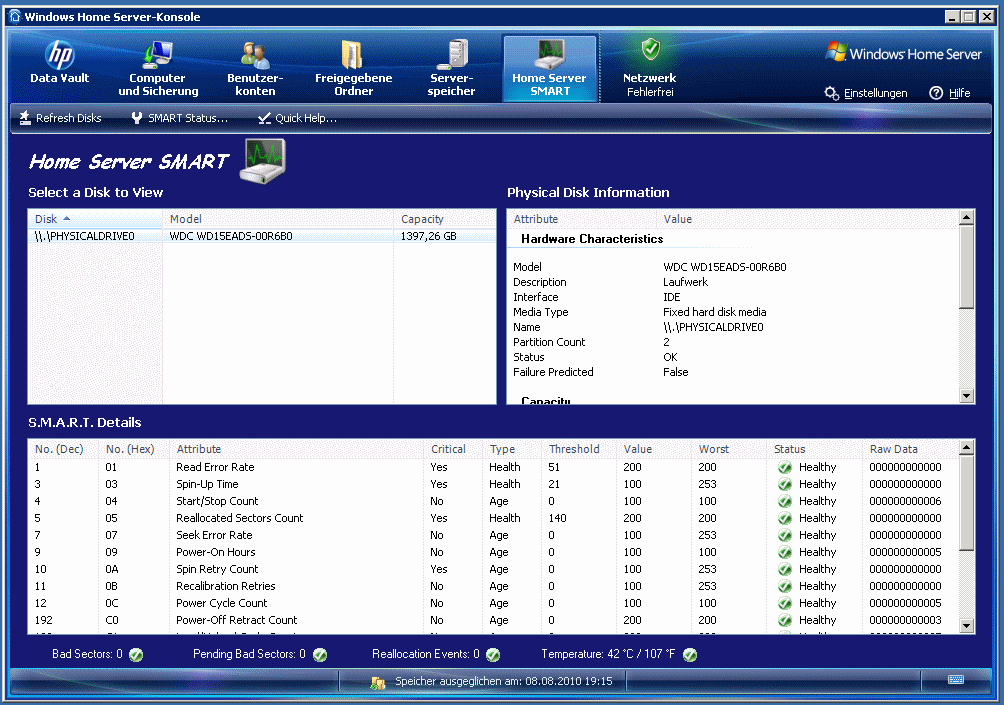
Task: Click Healthy icon for Reallocated Sectors Count
Action: [784, 518]
